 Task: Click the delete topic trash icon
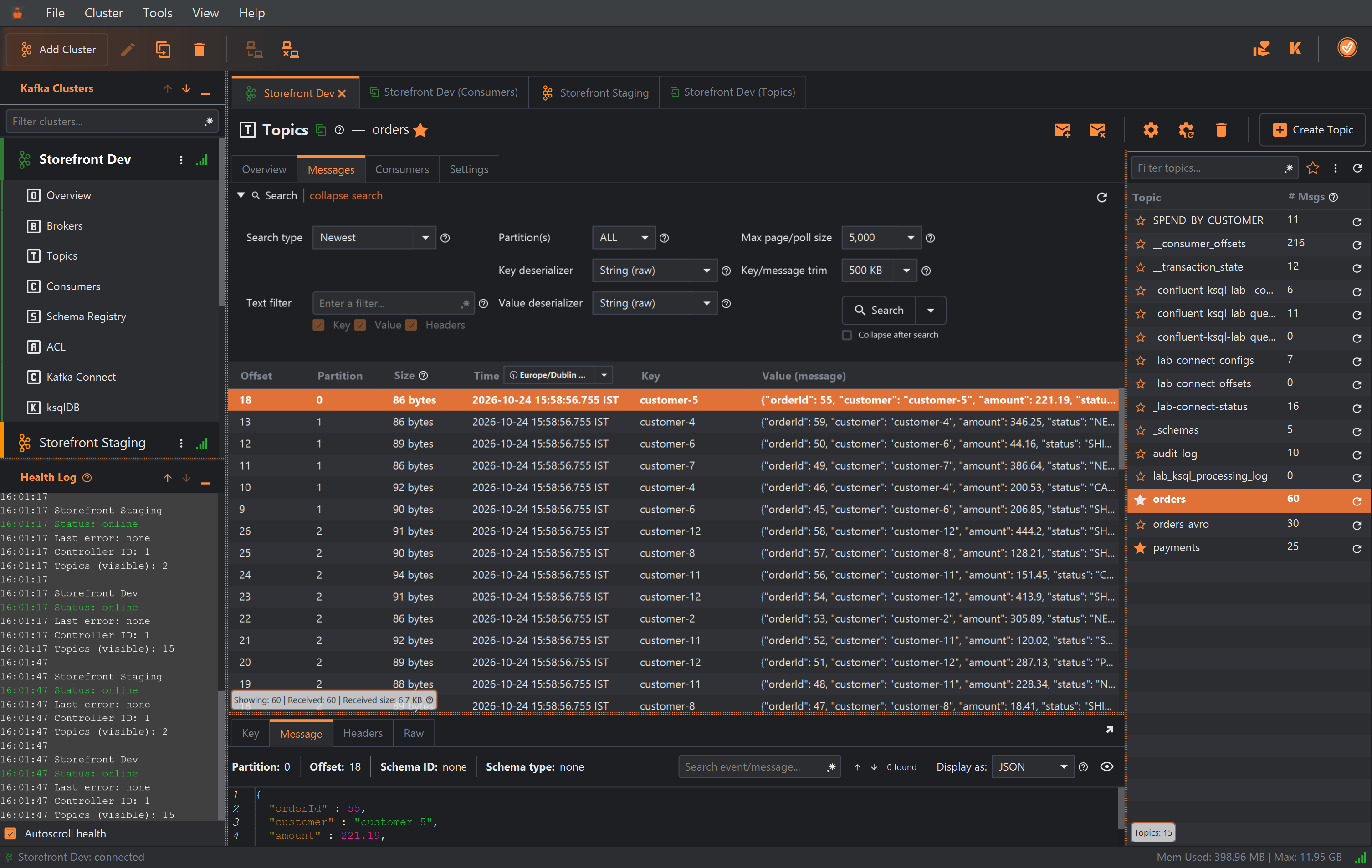coord(1221,130)
